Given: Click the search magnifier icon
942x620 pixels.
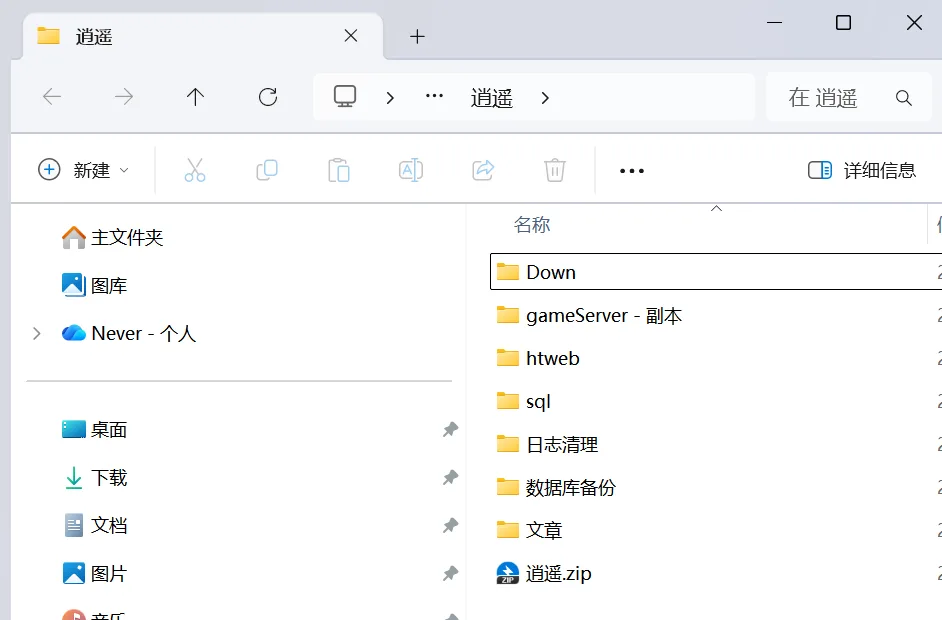Looking at the screenshot, I should tap(904, 98).
